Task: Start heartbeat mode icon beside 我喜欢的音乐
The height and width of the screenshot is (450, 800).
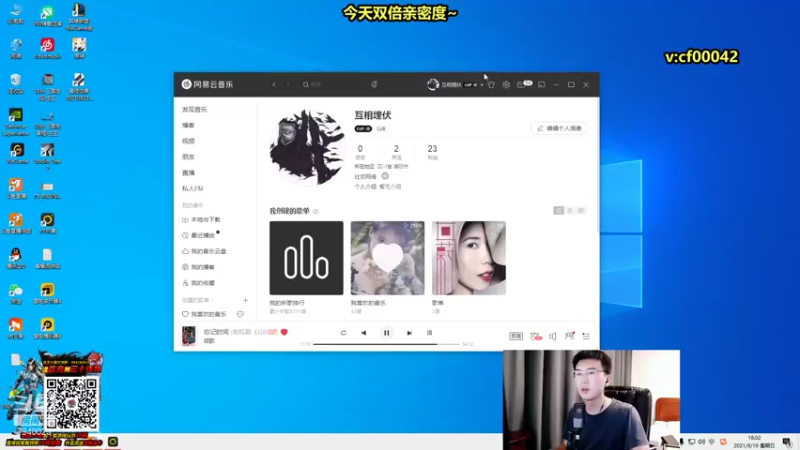Action: 240,314
